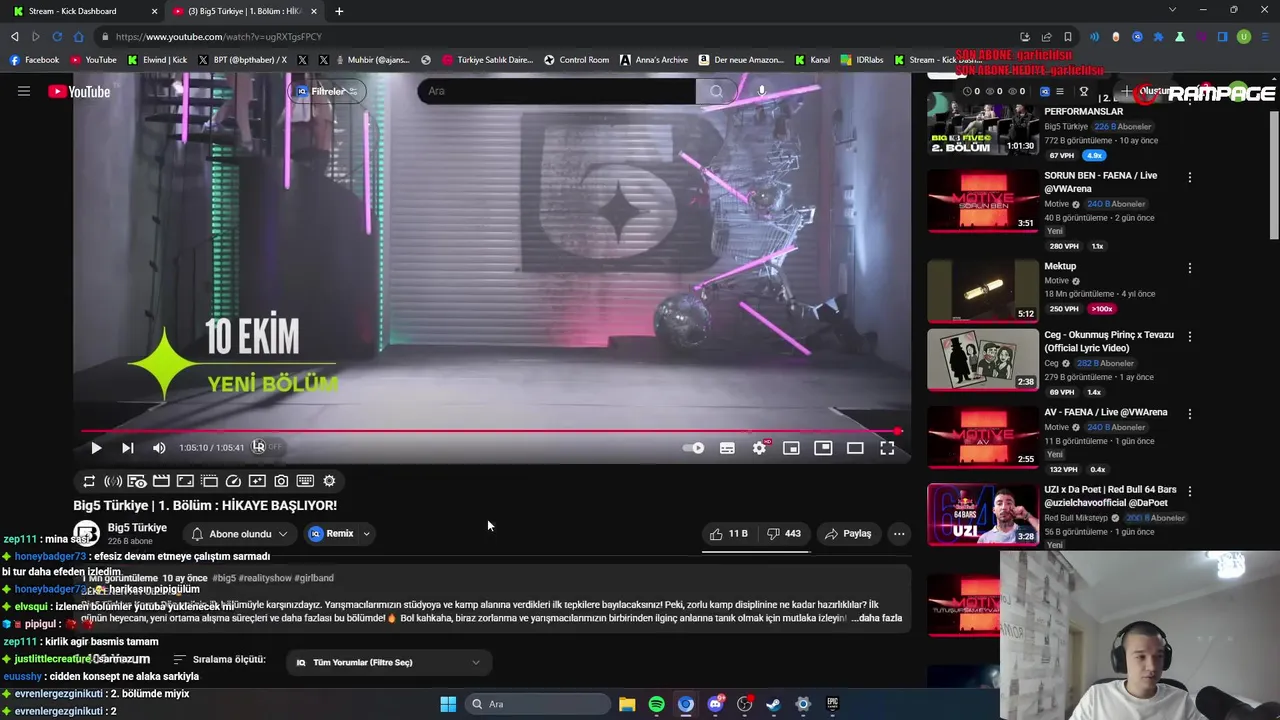Click the video filters sparkle icon
This screenshot has height=720, width=1280.
tap(257, 481)
